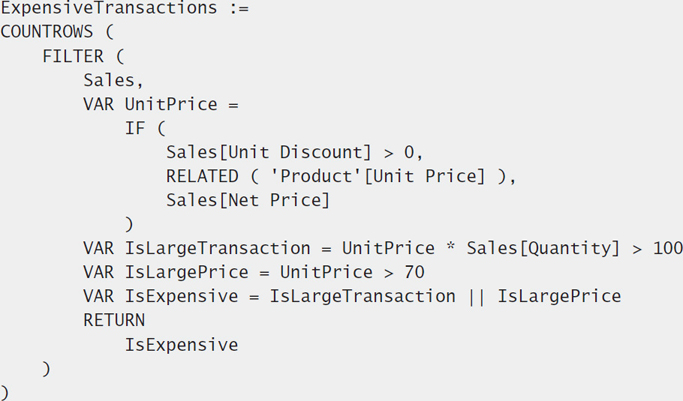Click the RELATED function keyword
Viewport: 683px width, 401px height.
click(202, 176)
